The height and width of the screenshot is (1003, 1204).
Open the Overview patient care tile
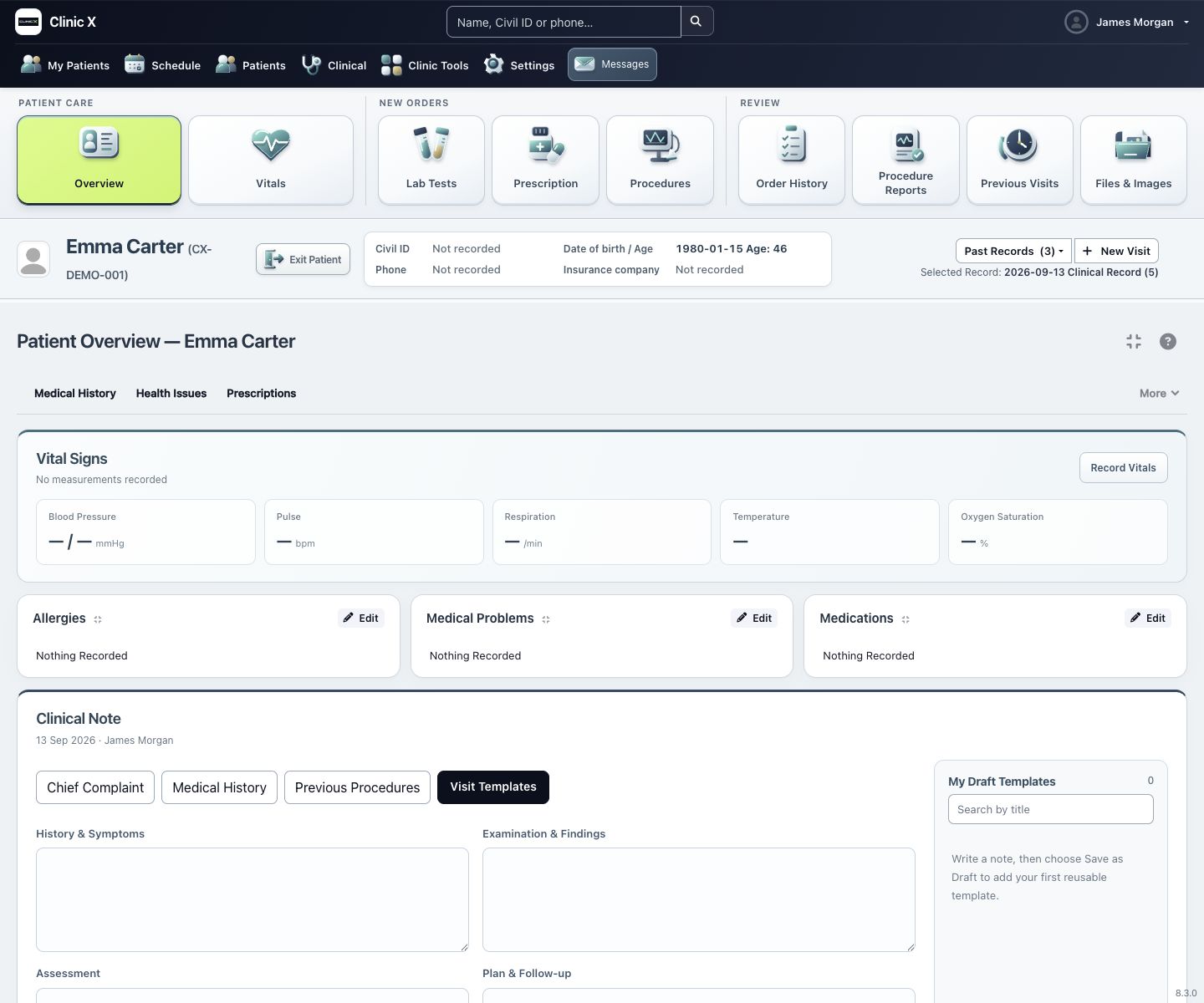pos(99,160)
